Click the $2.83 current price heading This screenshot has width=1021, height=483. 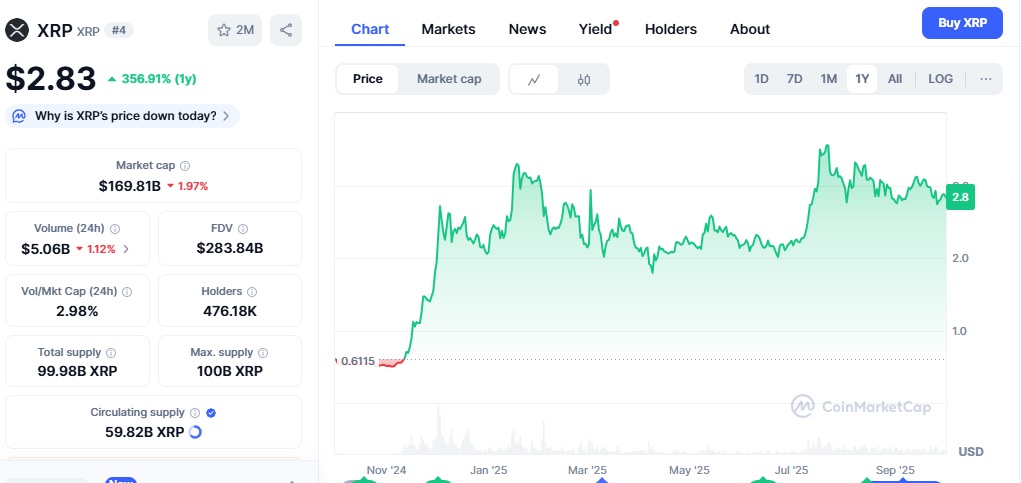(x=51, y=79)
